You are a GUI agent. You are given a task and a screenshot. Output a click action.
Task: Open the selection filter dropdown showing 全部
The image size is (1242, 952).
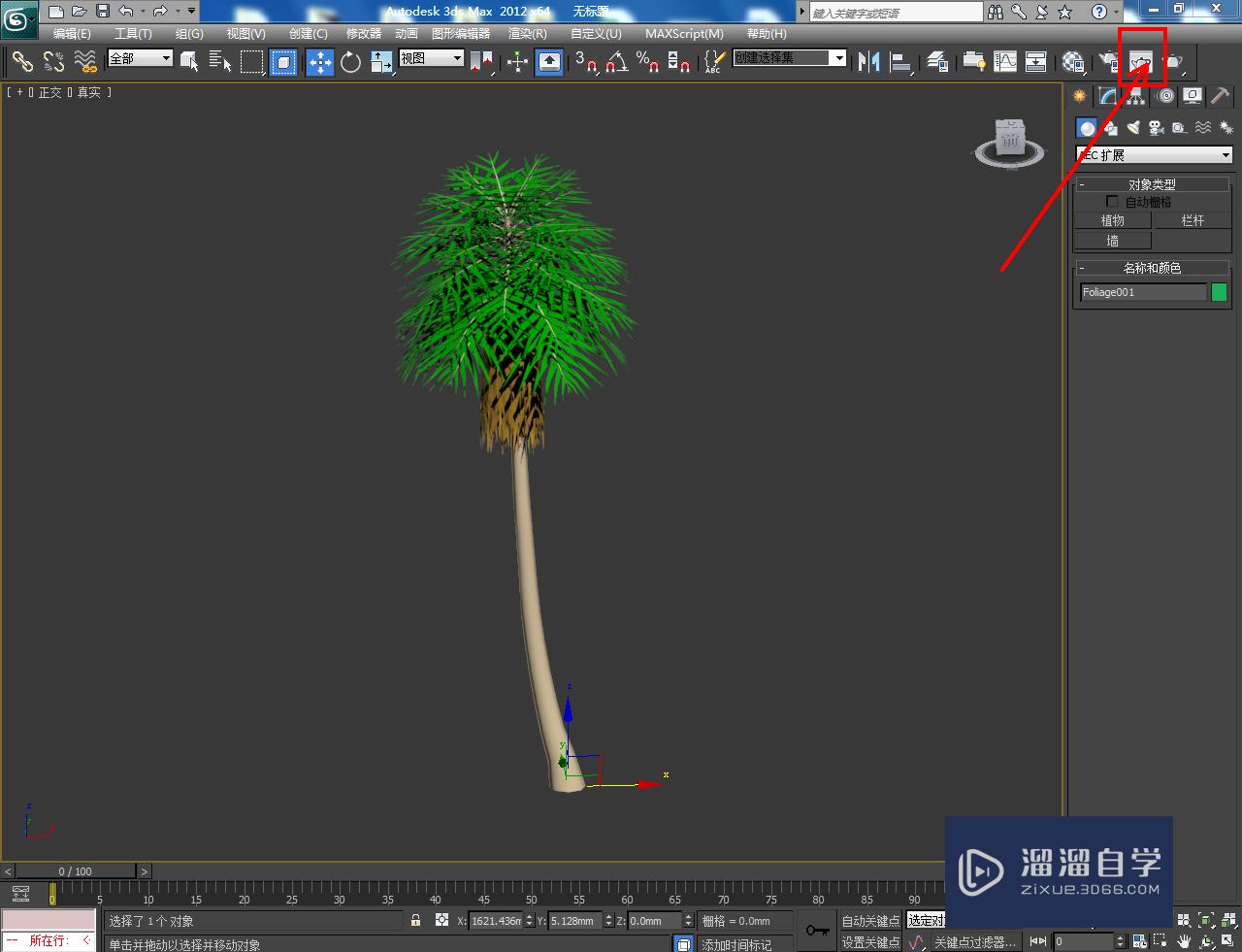click(x=140, y=58)
